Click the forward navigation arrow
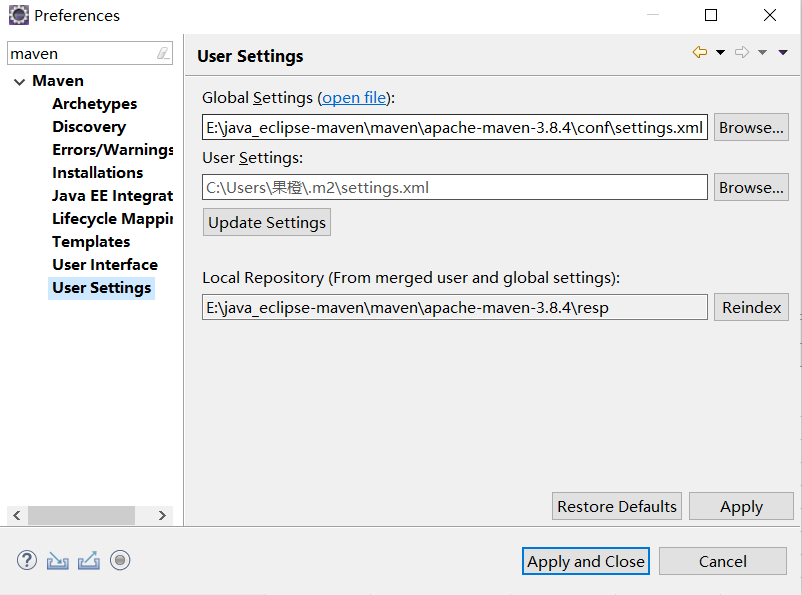Viewport: 802px width, 595px height. 741,53
